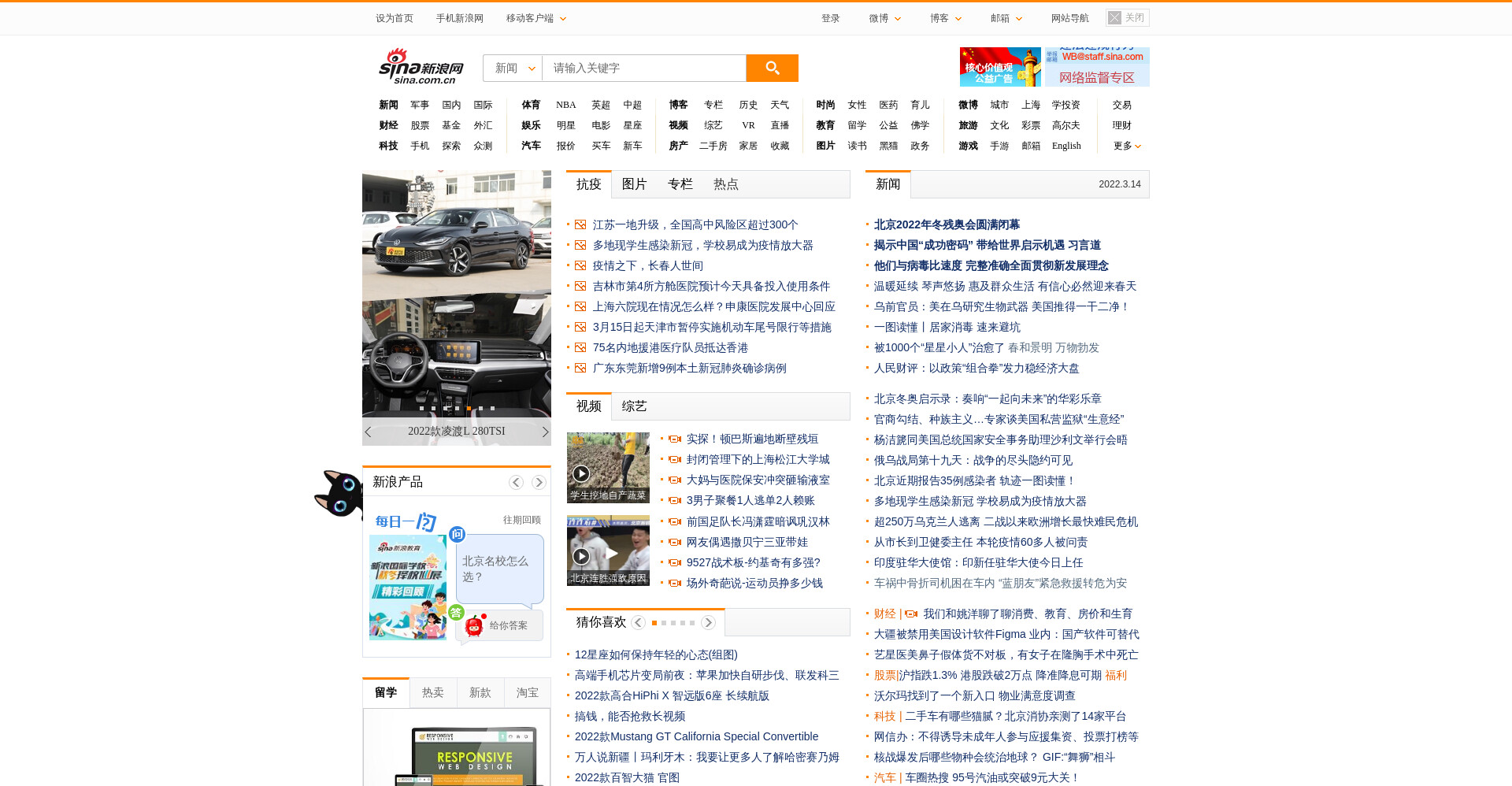The height and width of the screenshot is (786, 1512).
Task: Click the 答 answer bubble icon
Action: (x=456, y=612)
